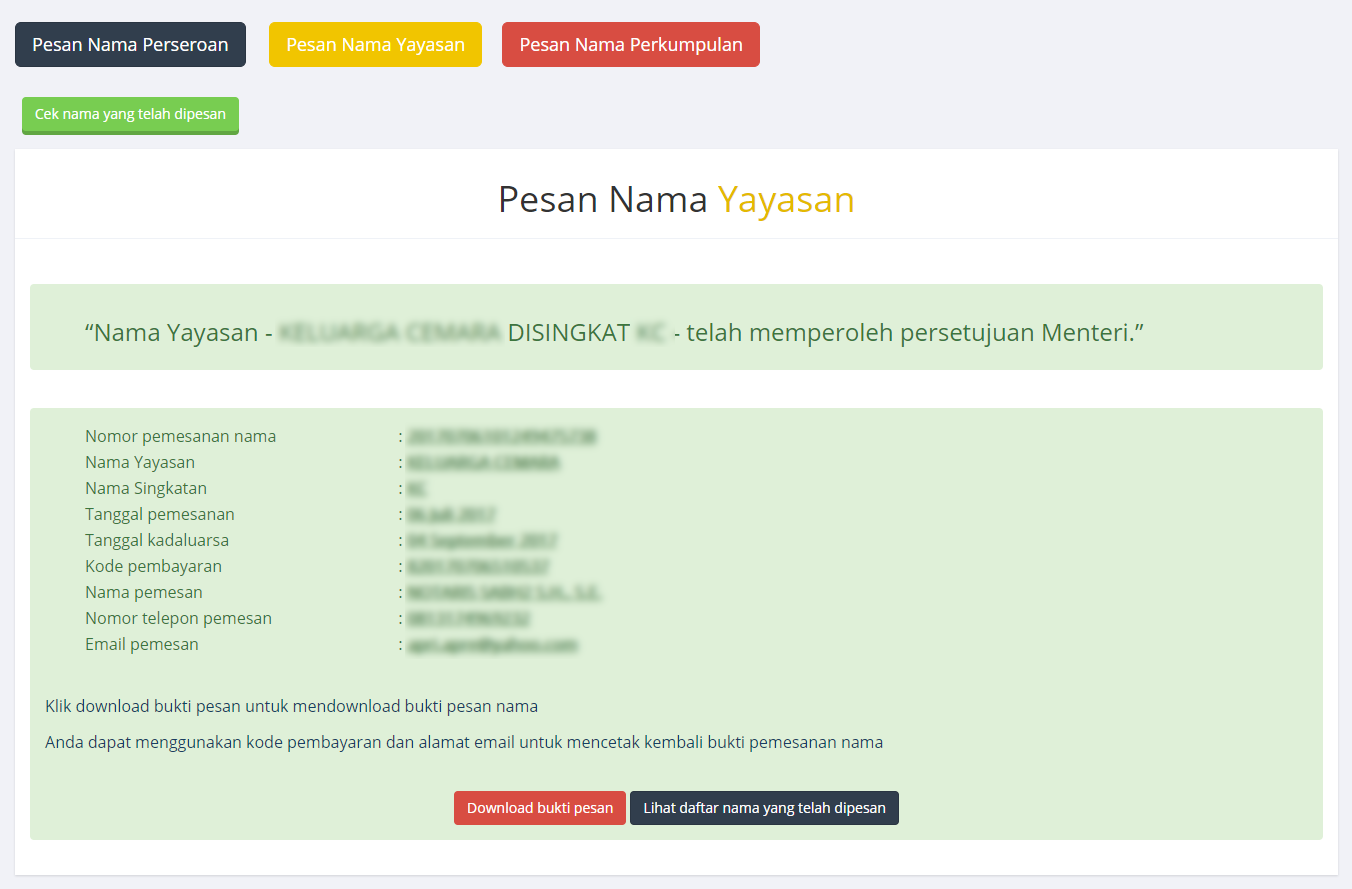Click the large Pesan Nama Yayasan page heading
This screenshot has width=1352, height=889.
click(676, 200)
